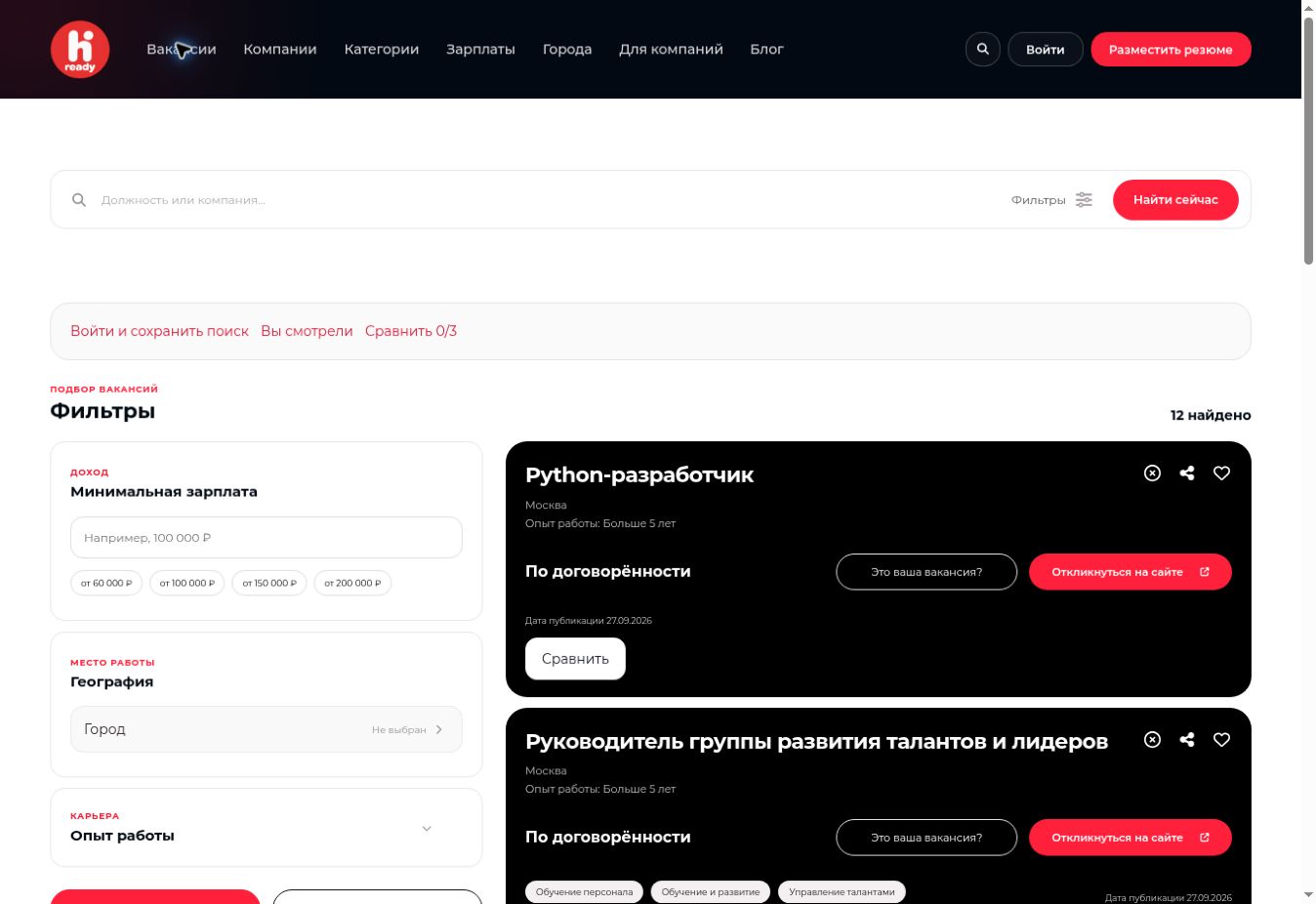Select the от 150 000 ₽ salary chip
Screen dimensions: 1316x904
pyautogui.click(x=269, y=583)
